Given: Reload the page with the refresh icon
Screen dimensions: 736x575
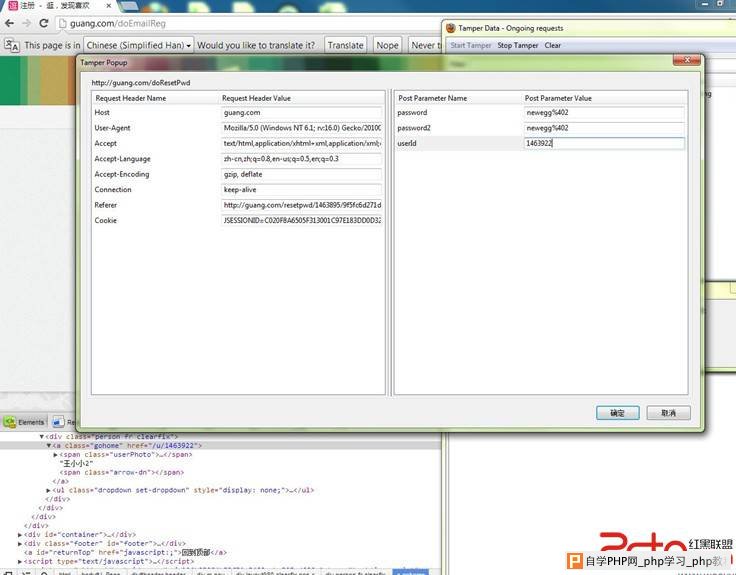Looking at the screenshot, I should click(x=44, y=23).
